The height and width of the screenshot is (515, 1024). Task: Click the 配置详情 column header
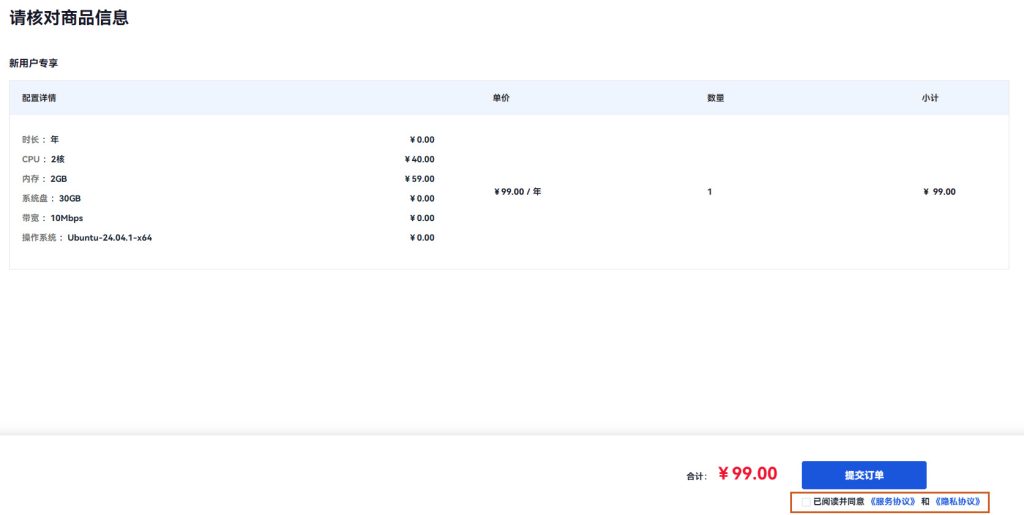[x=39, y=98]
